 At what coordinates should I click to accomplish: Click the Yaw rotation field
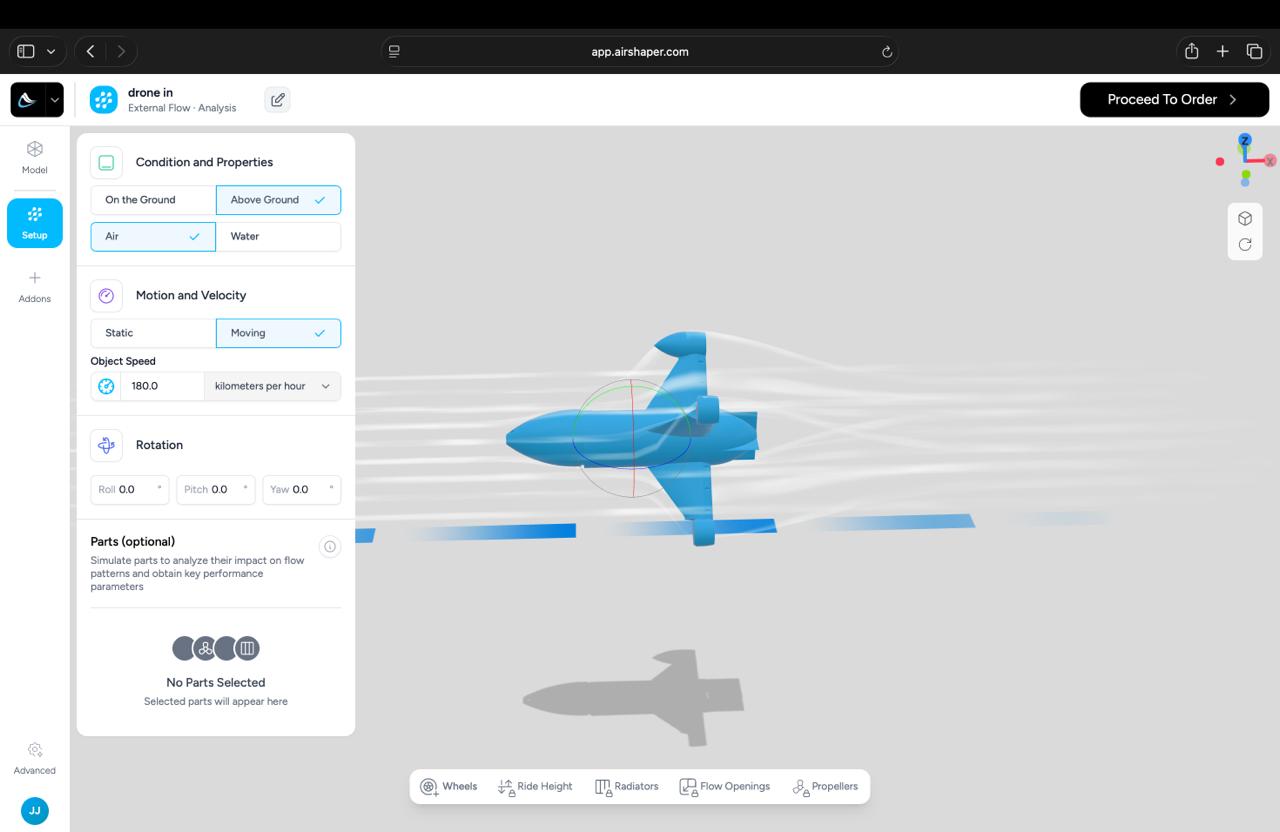(302, 490)
